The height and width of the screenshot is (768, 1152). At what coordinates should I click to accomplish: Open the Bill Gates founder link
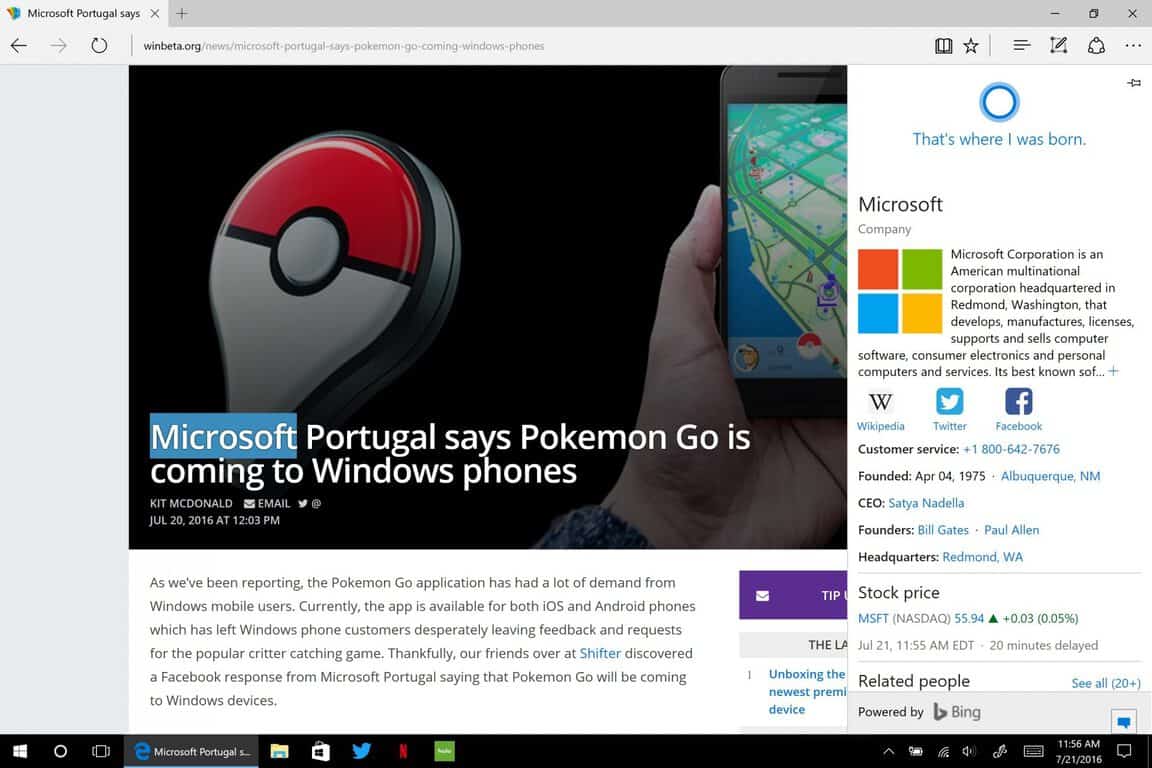click(943, 530)
